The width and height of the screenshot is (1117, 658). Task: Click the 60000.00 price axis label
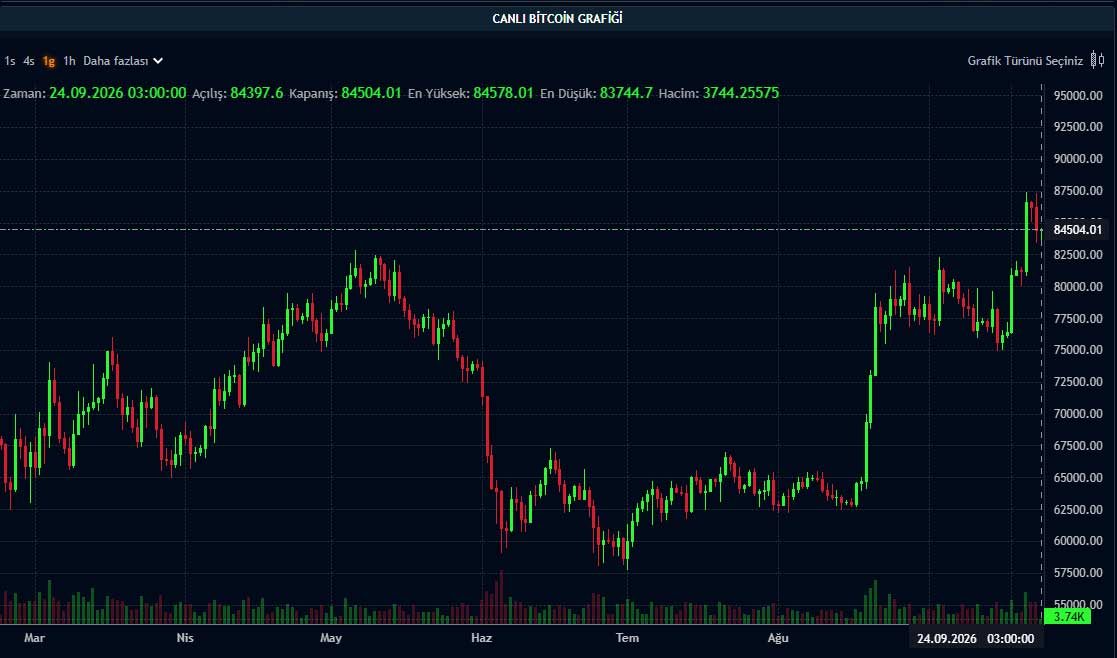click(x=1079, y=540)
